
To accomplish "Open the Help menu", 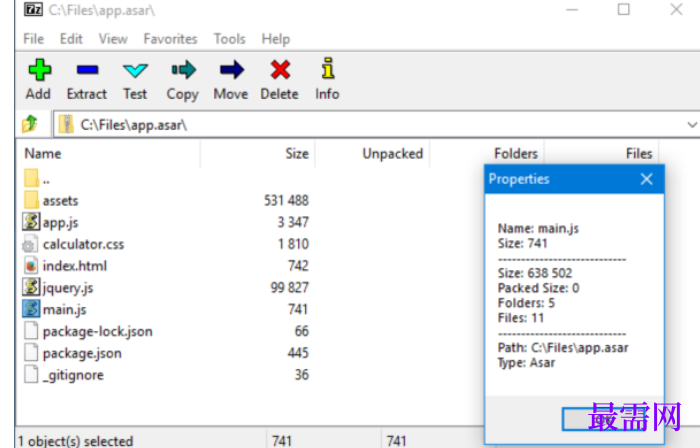I will [x=276, y=39].
